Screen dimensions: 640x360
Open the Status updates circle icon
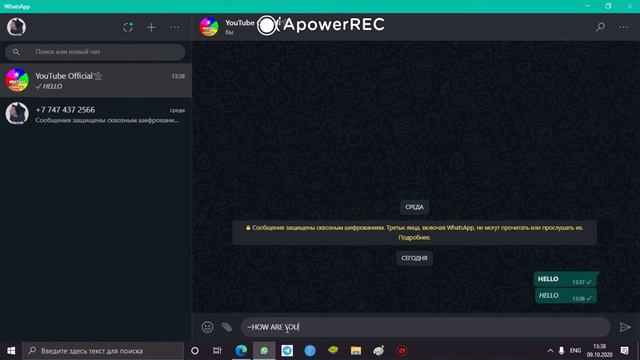(128, 27)
